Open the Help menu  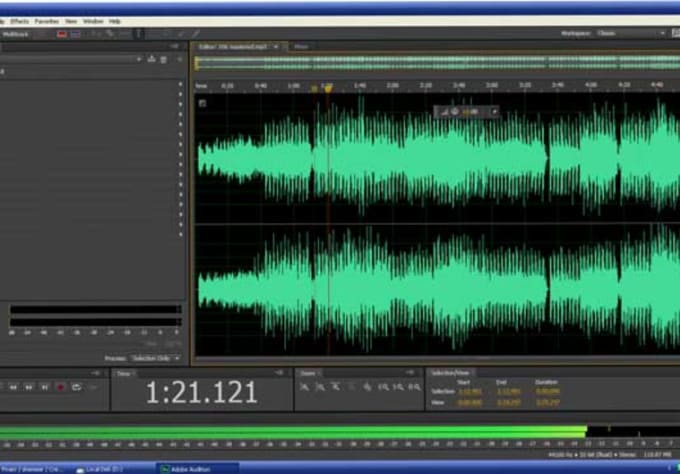tap(115, 21)
